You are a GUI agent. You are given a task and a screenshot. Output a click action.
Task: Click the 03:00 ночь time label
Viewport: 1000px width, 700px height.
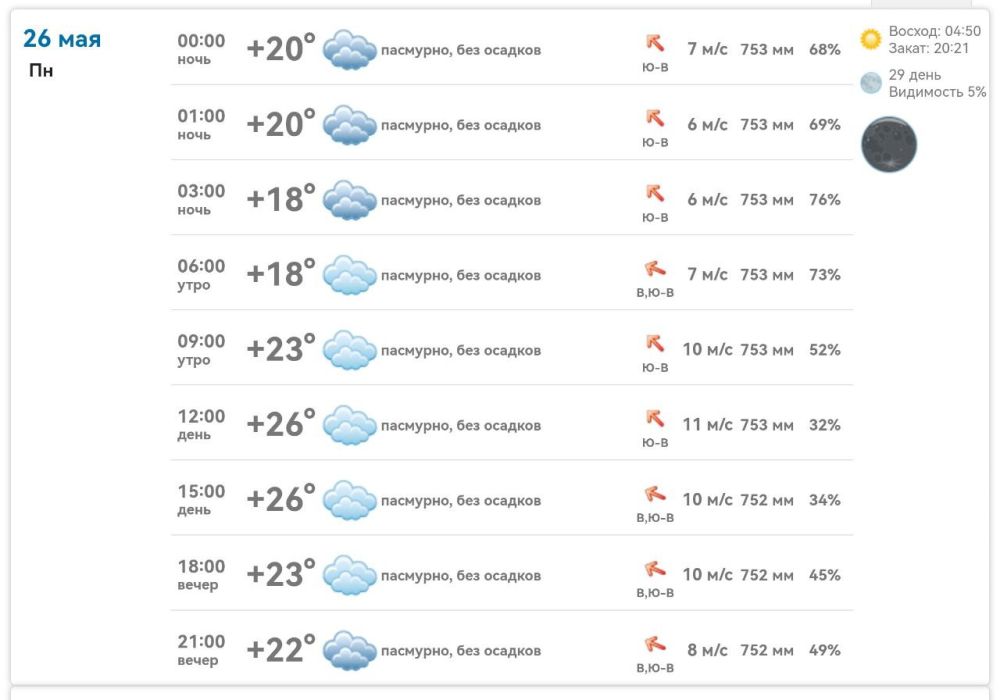click(201, 199)
